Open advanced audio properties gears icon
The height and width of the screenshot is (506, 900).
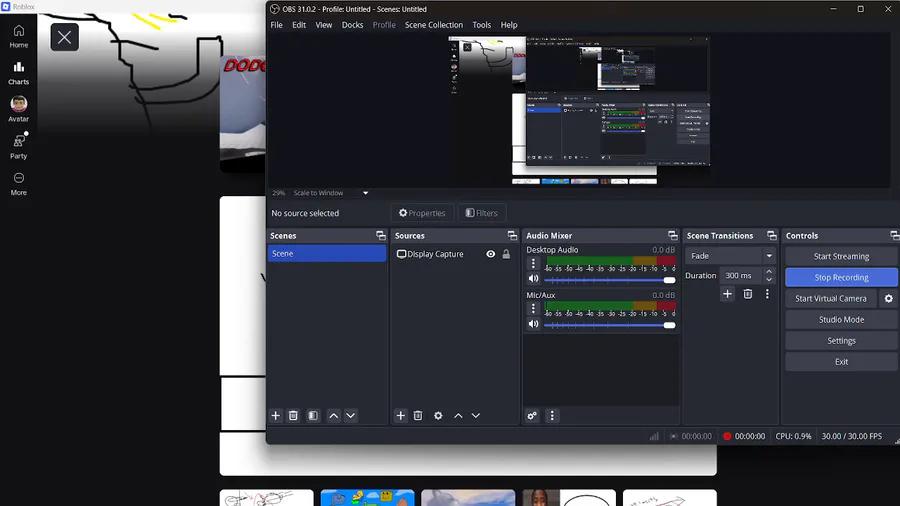pos(532,415)
